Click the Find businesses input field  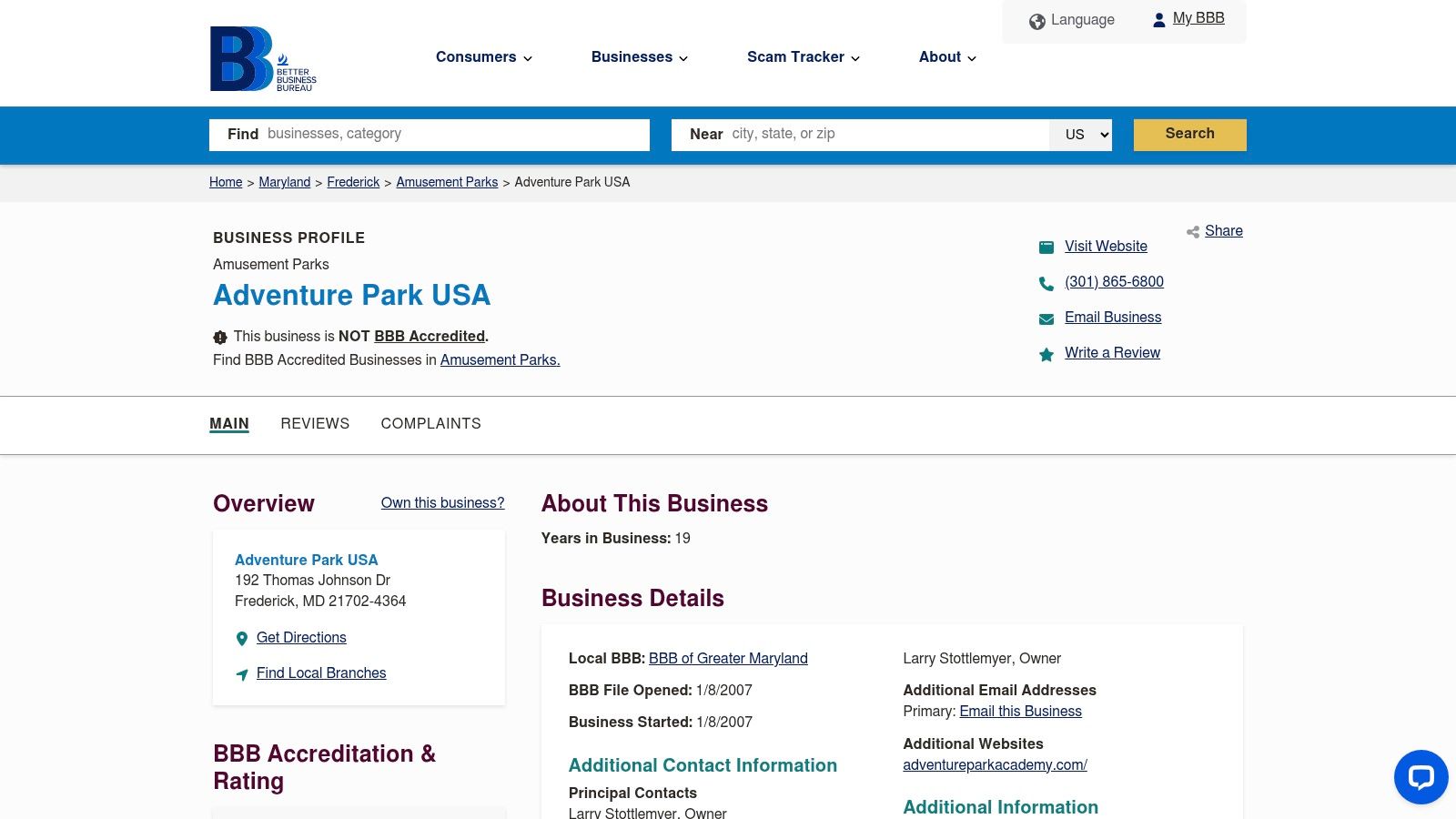430,135
